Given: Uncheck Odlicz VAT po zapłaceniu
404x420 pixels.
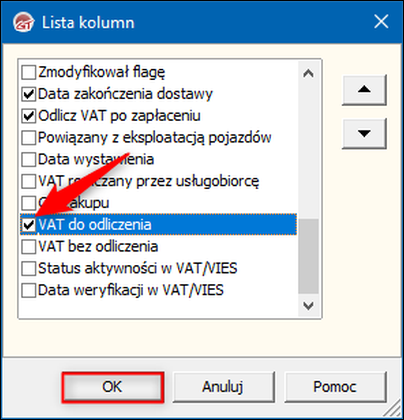Looking at the screenshot, I should click(29, 116).
